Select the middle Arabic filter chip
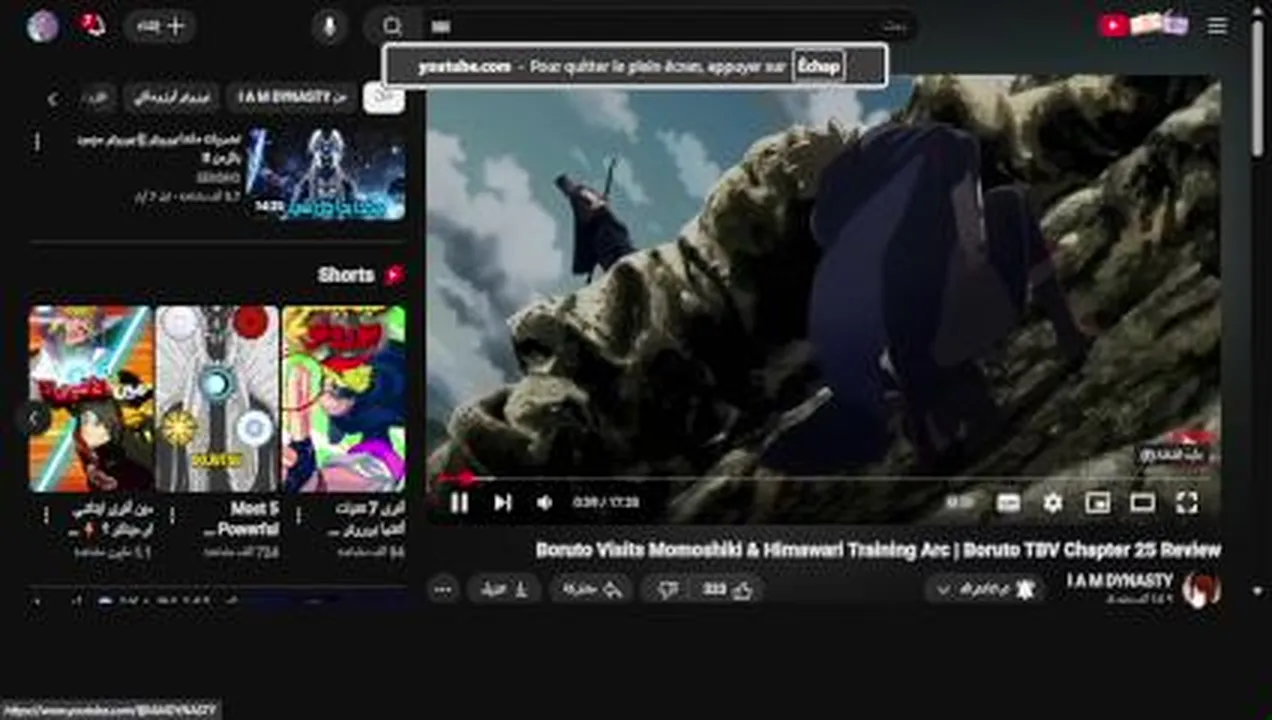 point(172,98)
